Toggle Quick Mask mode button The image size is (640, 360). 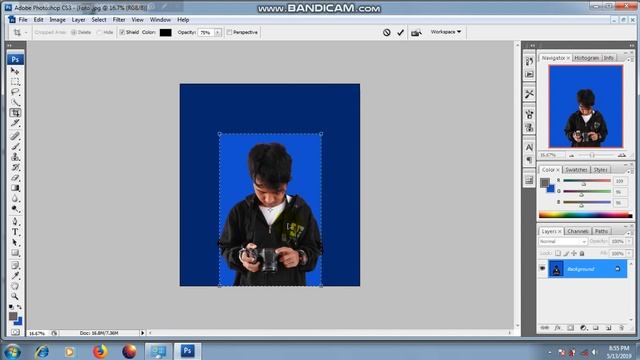[15, 332]
